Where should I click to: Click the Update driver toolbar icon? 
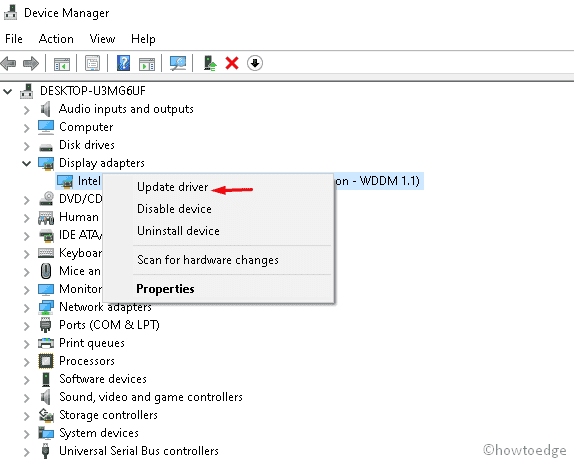click(210, 63)
